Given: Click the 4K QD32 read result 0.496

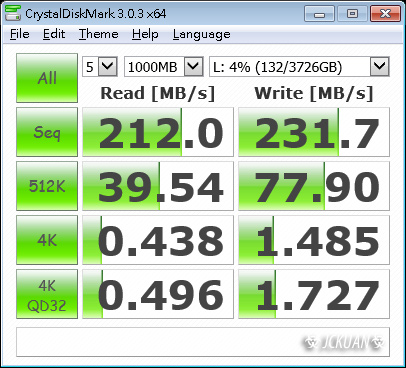Looking at the screenshot, I should (x=158, y=294).
